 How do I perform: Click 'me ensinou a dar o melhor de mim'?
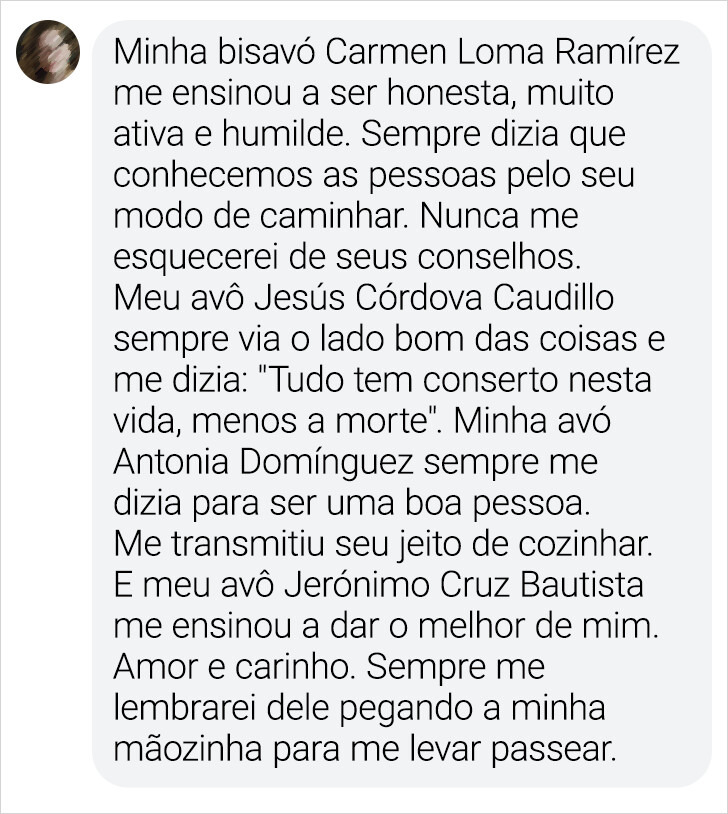pos(383,626)
